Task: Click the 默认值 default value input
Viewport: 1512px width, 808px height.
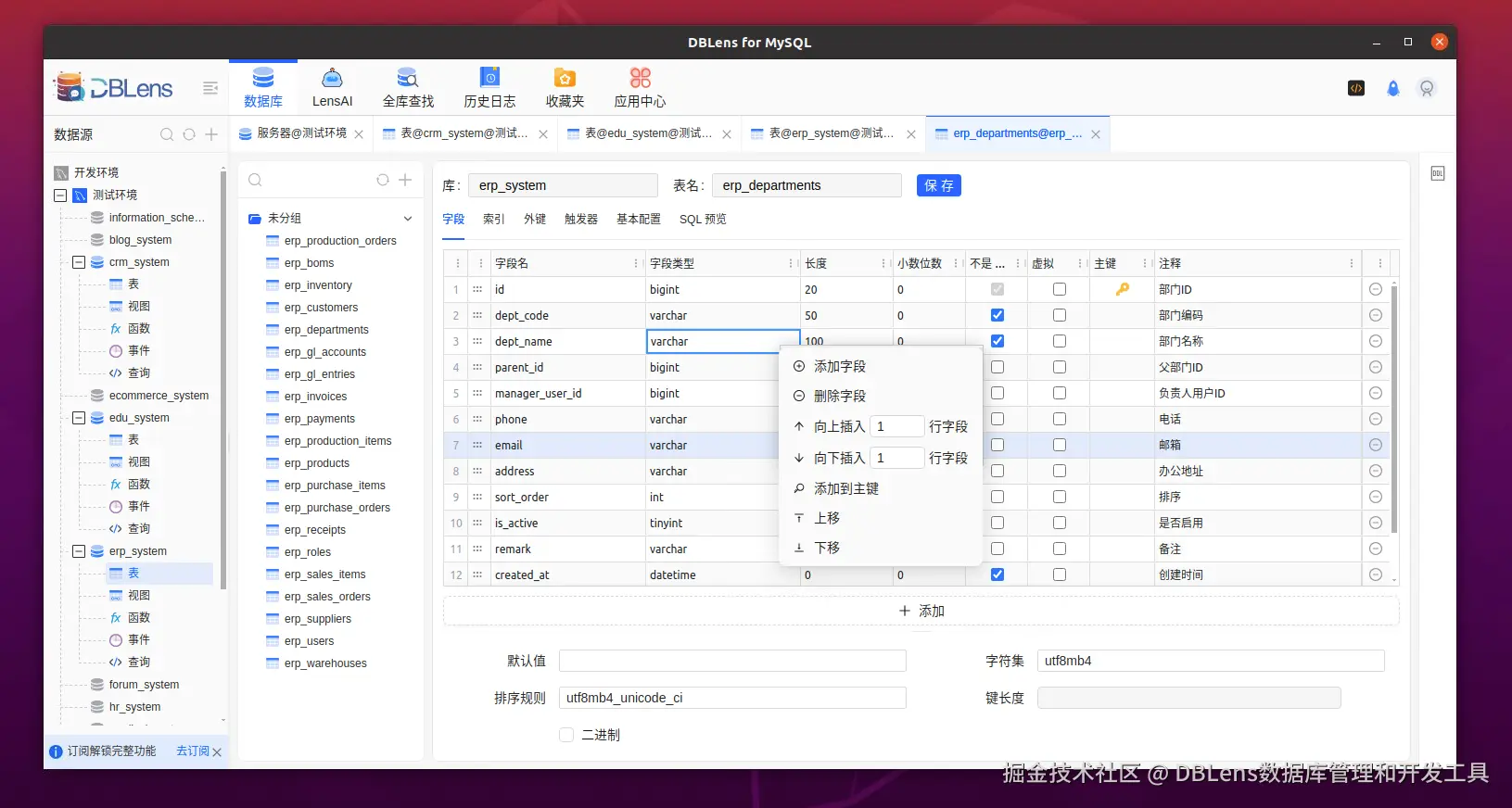Action: pos(732,661)
